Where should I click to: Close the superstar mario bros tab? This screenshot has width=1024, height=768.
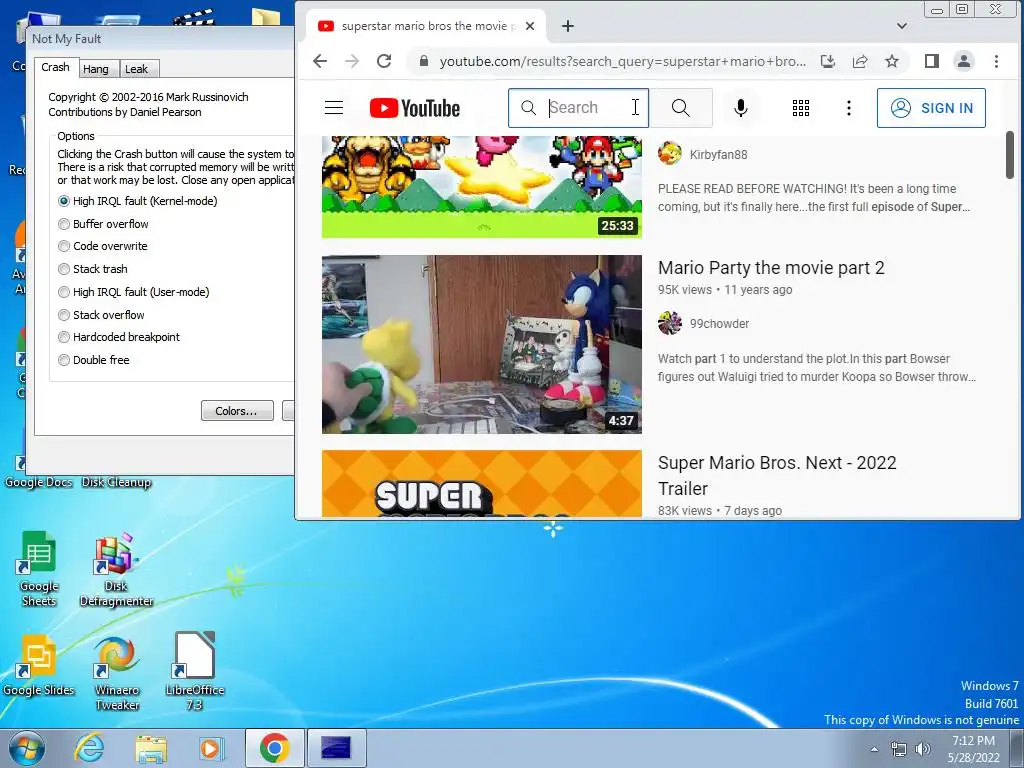(x=530, y=26)
